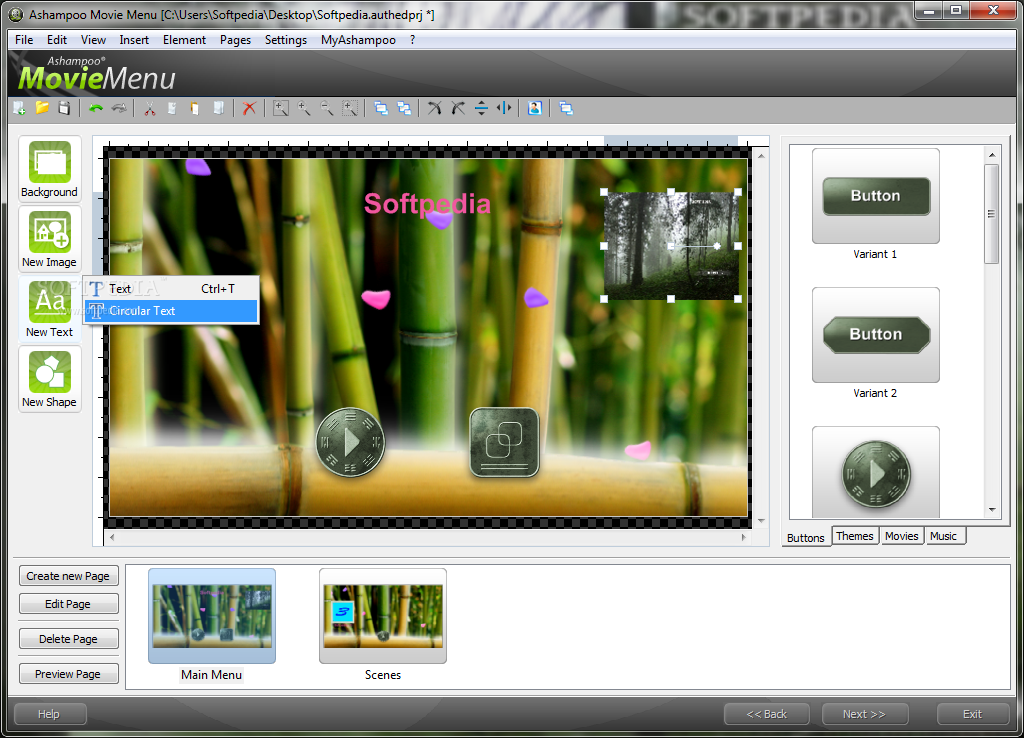Image resolution: width=1024 pixels, height=738 pixels.
Task: Undo with the green arrow icon
Action: click(96, 108)
